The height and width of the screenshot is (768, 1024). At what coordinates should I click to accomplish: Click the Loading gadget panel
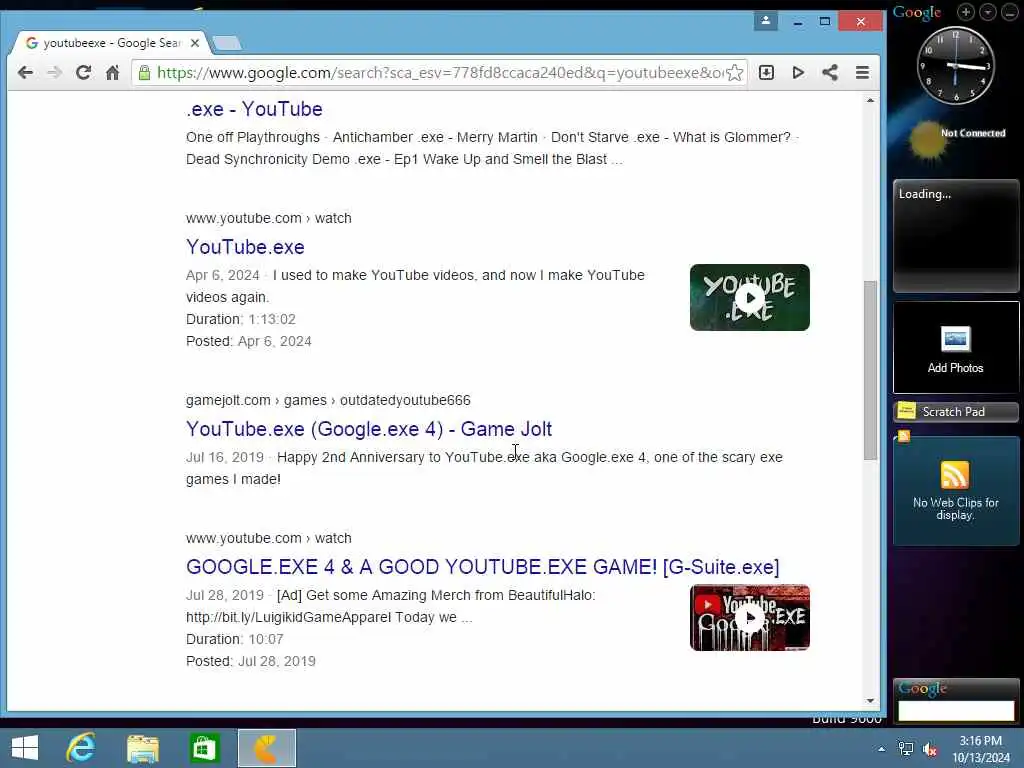pyautogui.click(x=955, y=236)
